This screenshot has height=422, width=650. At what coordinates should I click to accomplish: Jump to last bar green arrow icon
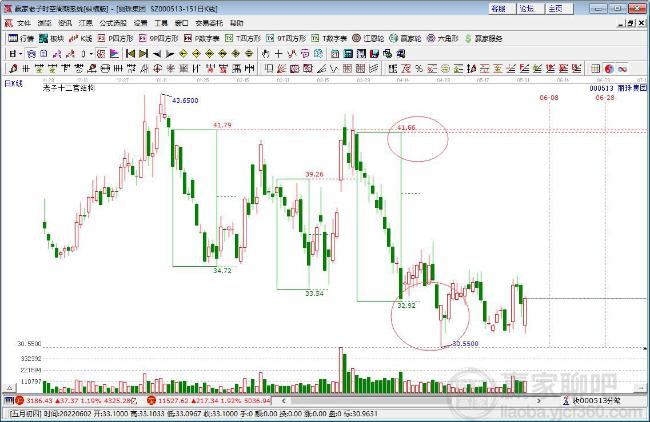tap(143, 54)
